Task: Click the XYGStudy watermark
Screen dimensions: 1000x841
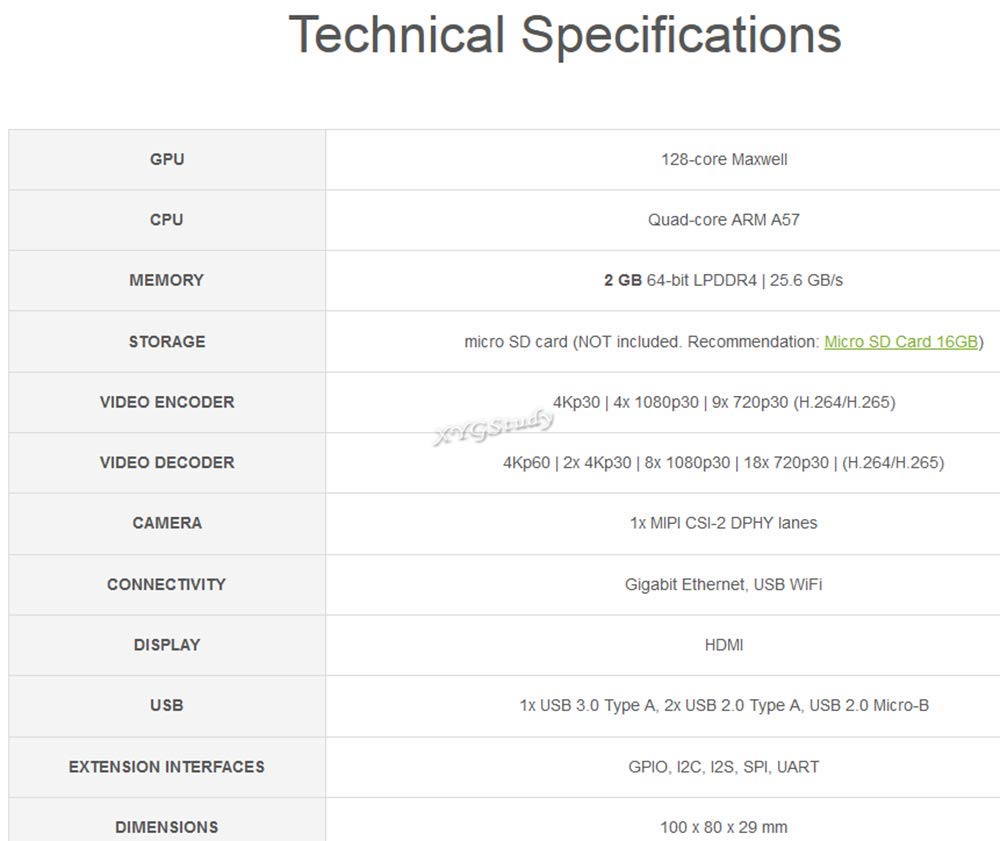Action: tap(493, 427)
